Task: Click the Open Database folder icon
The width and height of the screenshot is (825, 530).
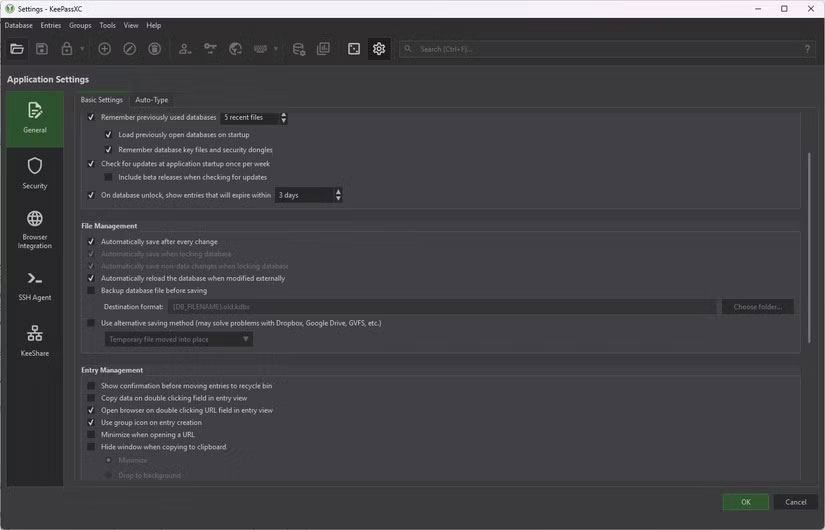Action: point(17,49)
